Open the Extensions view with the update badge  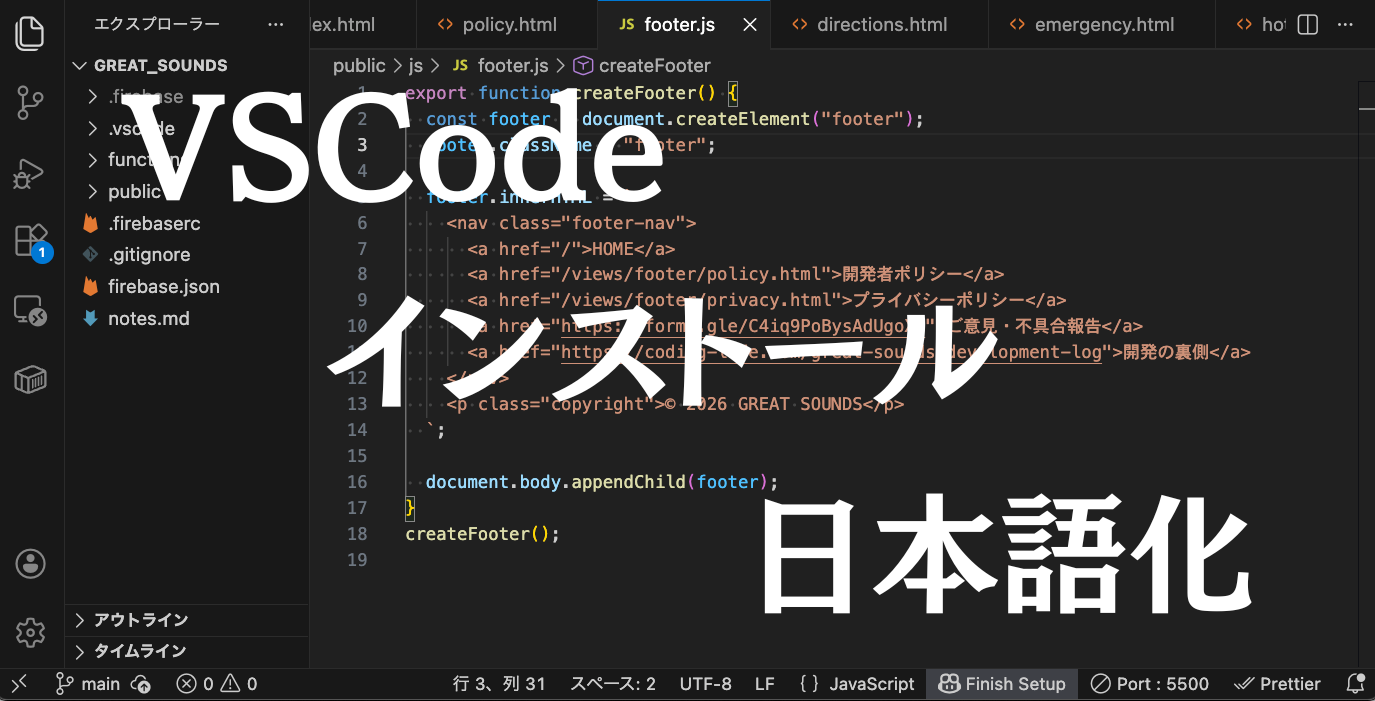click(x=30, y=240)
